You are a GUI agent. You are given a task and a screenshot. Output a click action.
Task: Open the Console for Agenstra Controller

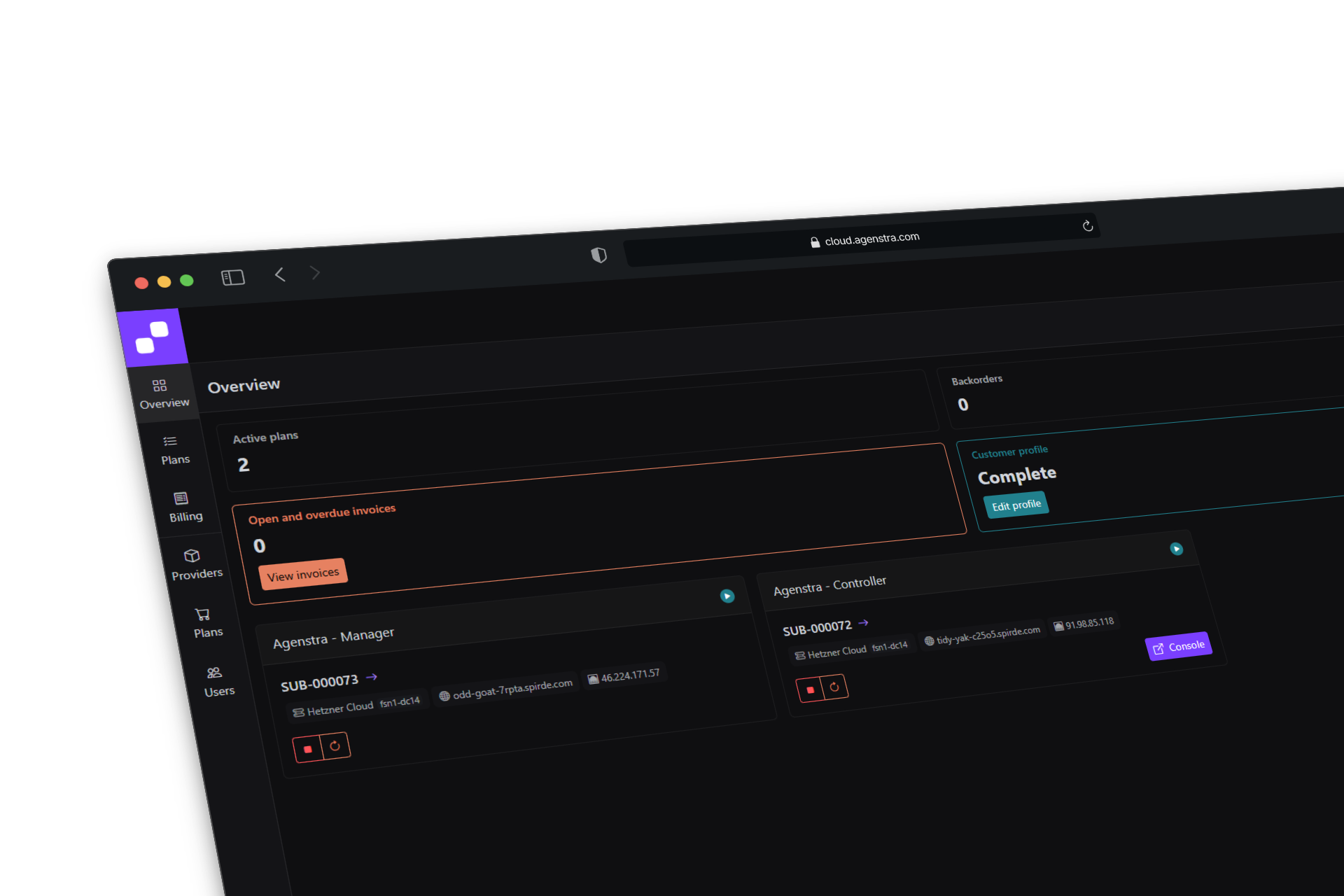tap(1178, 646)
